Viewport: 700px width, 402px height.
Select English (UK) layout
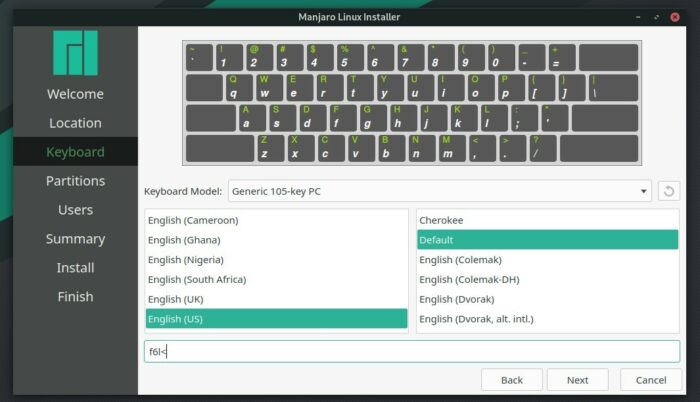coord(276,299)
